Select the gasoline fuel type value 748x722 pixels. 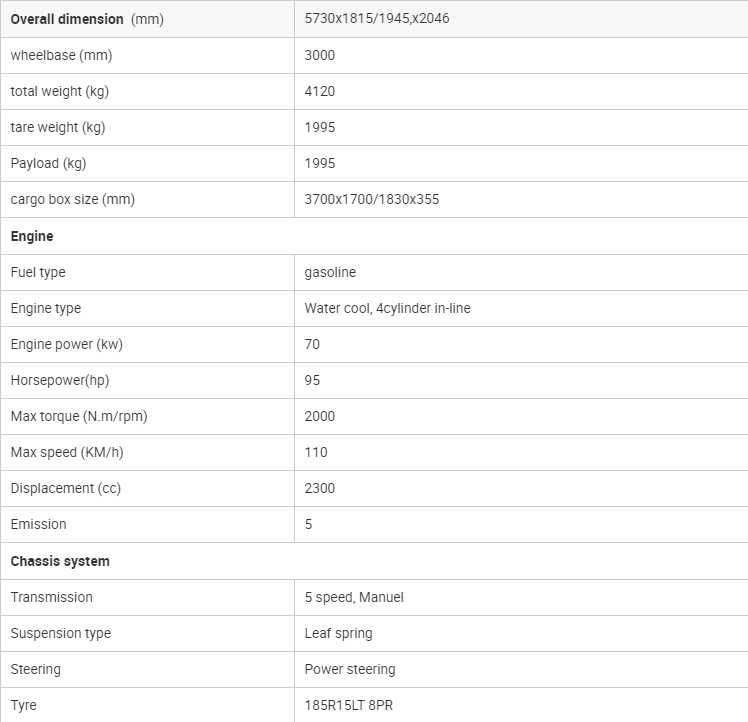point(330,272)
